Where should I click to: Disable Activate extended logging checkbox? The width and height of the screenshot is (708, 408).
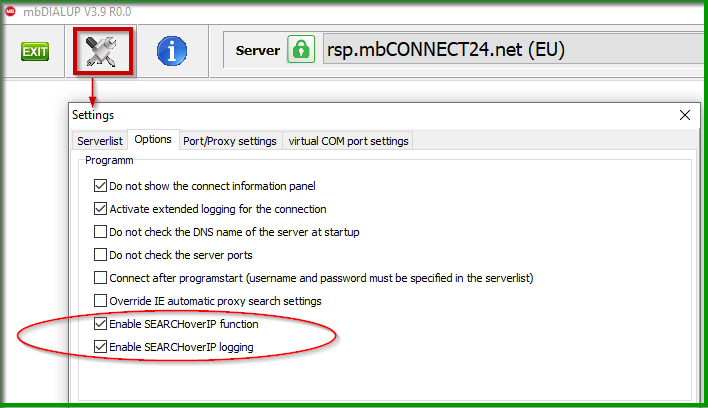[100, 209]
